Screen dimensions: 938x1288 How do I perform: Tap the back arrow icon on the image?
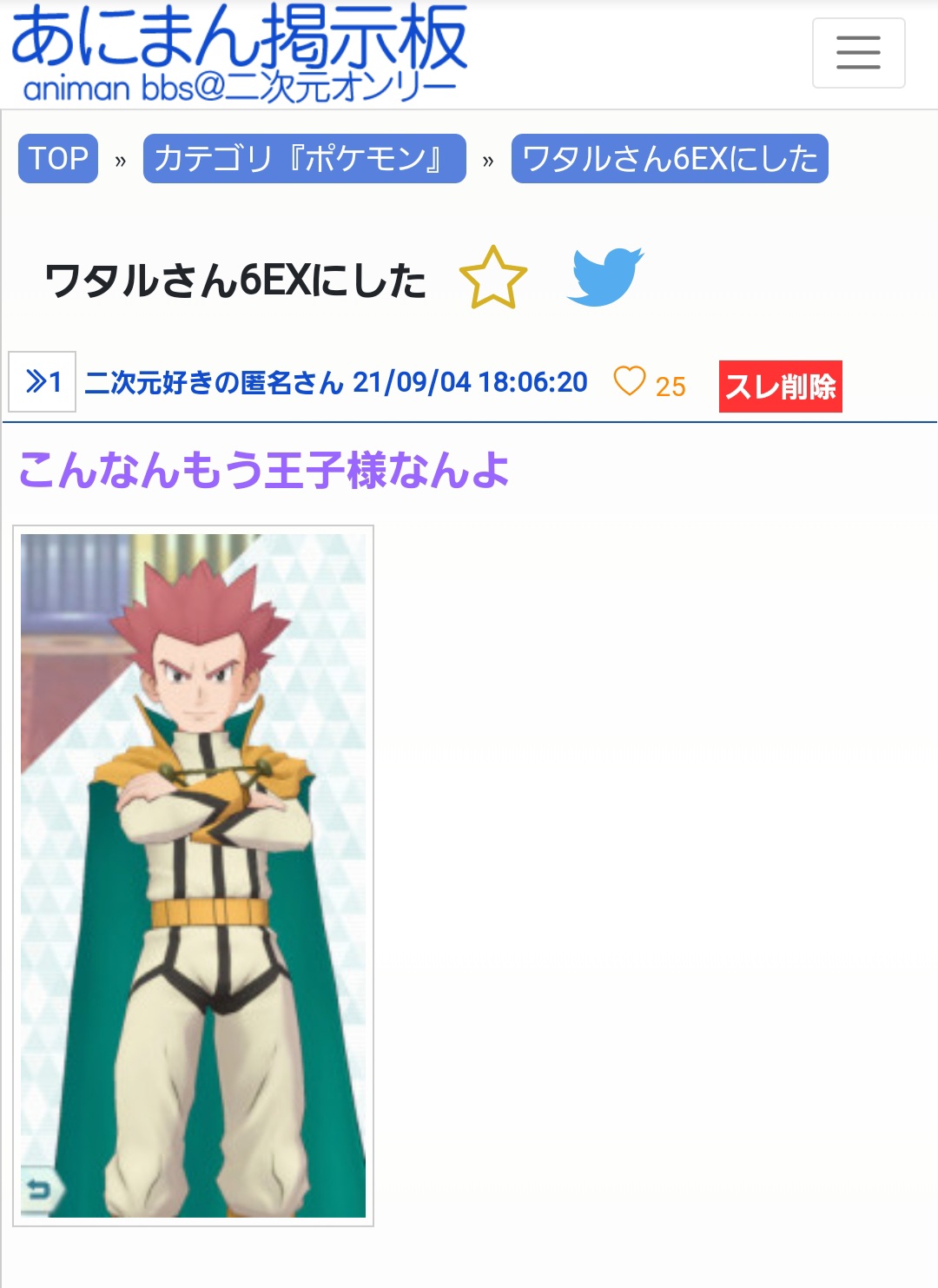tap(40, 1189)
